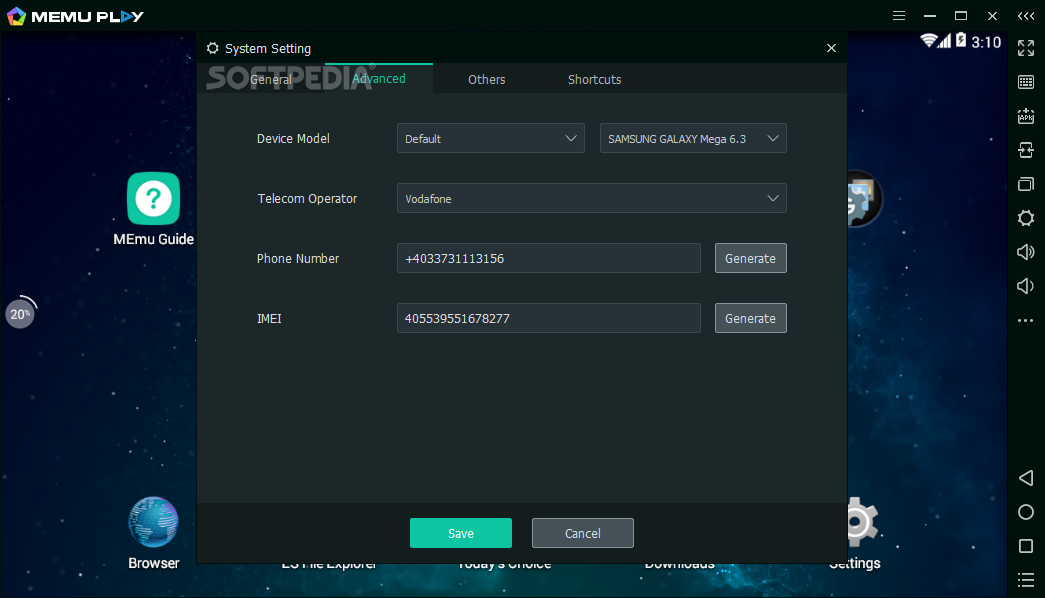
Task: Open the Others tab
Action: point(487,79)
